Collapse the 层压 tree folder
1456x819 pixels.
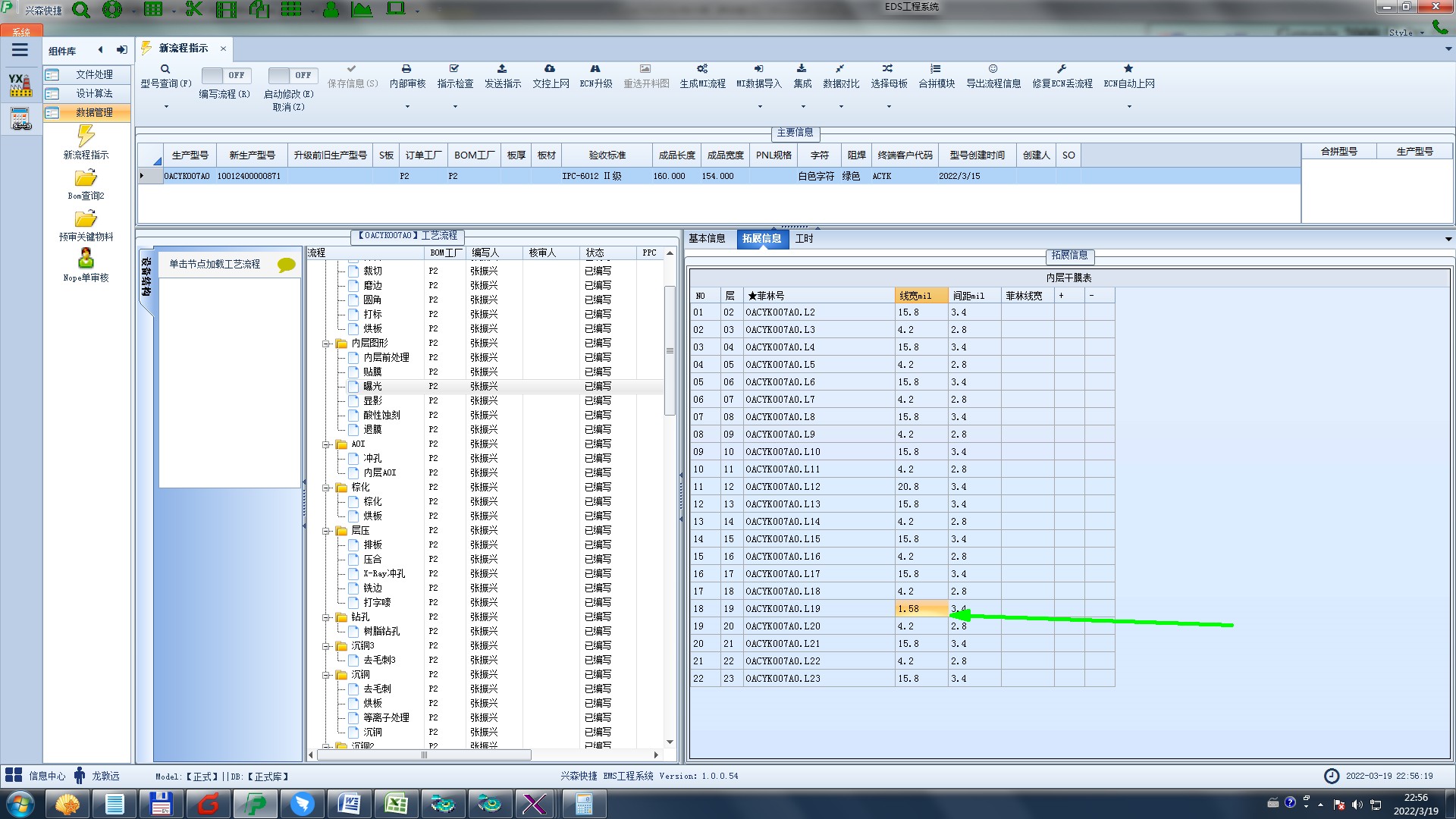pos(326,531)
